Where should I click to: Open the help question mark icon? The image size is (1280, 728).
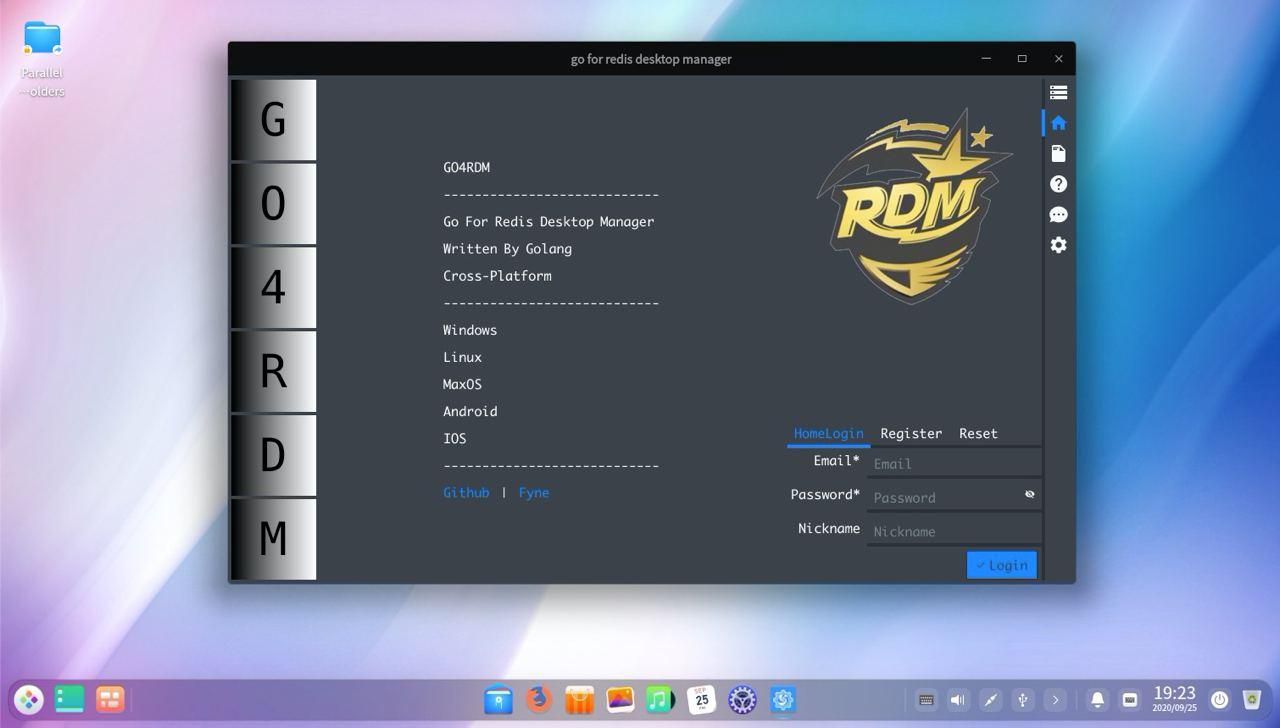pos(1058,184)
